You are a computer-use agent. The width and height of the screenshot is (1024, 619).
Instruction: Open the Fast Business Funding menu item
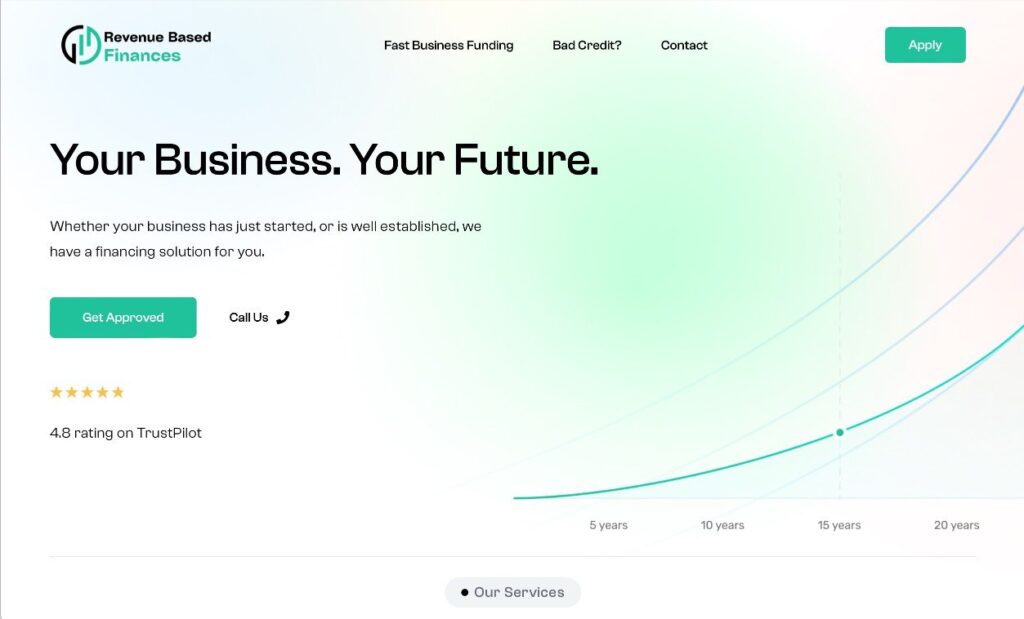[448, 45]
